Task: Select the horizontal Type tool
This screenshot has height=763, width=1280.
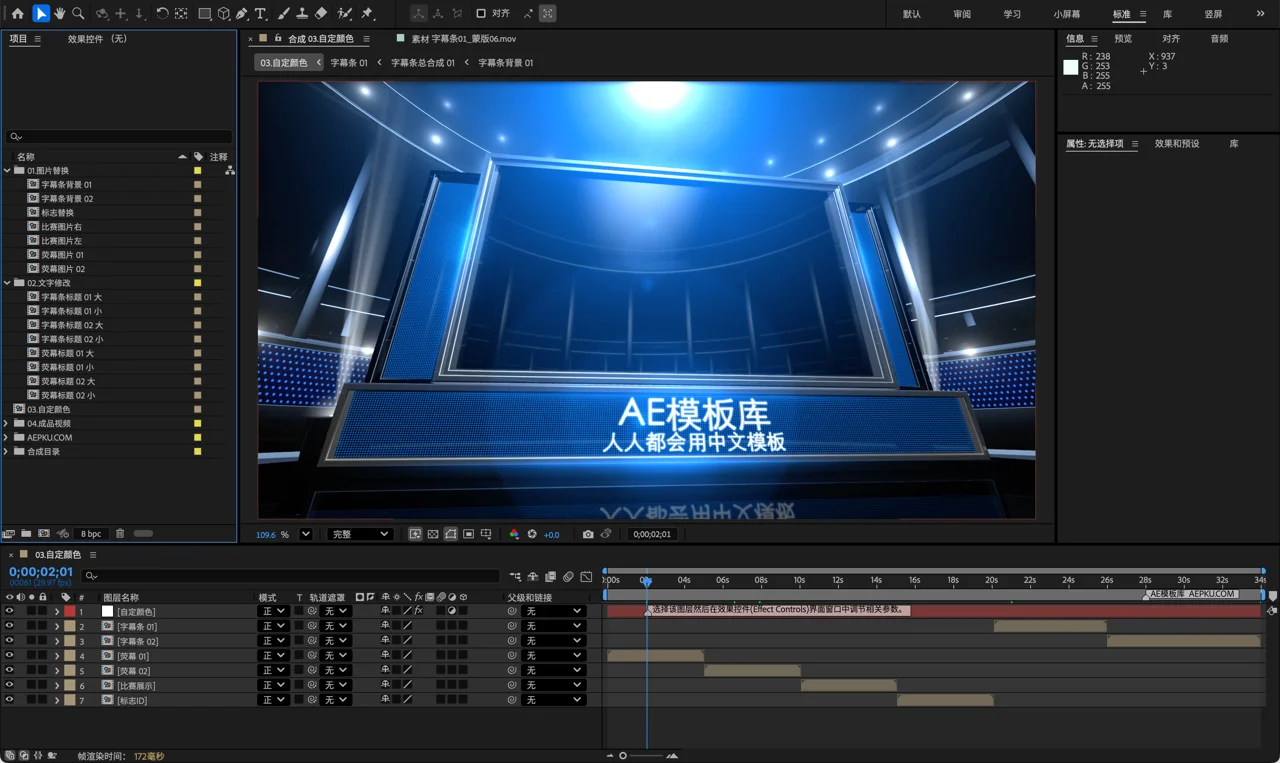Action: tap(261, 14)
